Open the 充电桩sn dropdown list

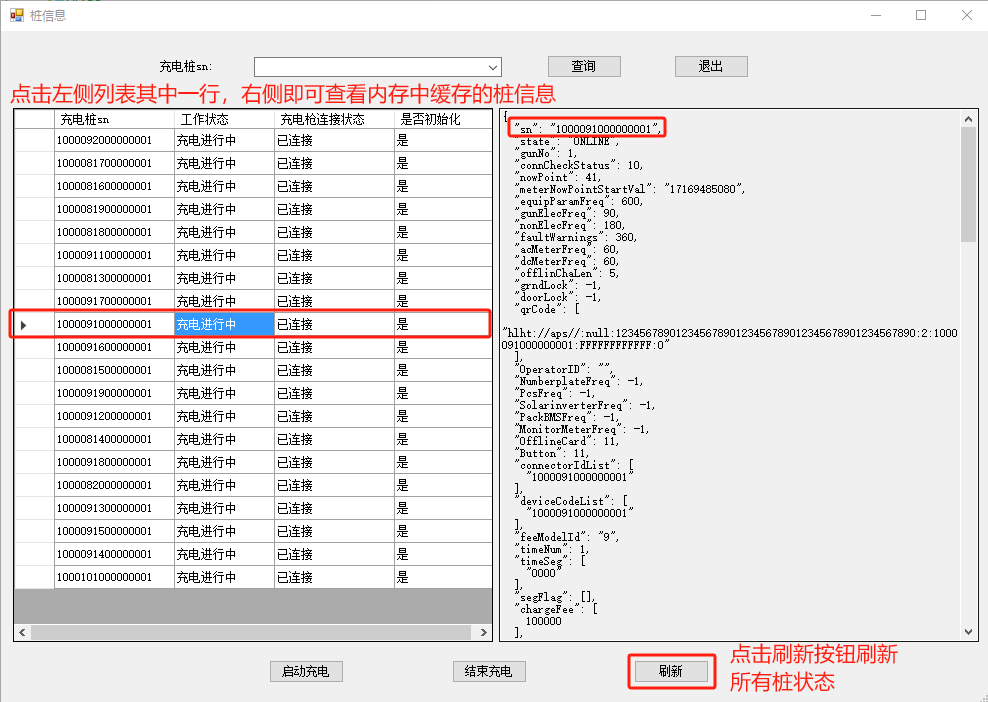pyautogui.click(x=493, y=67)
